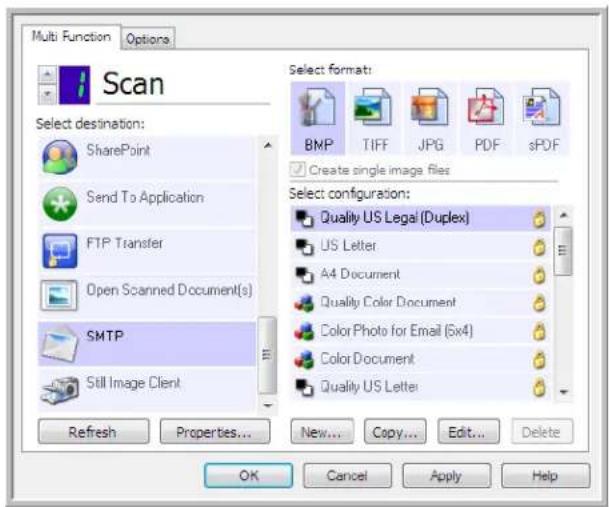Click color icon beside Color Document
The width and height of the screenshot is (609, 507).
pos(304,359)
